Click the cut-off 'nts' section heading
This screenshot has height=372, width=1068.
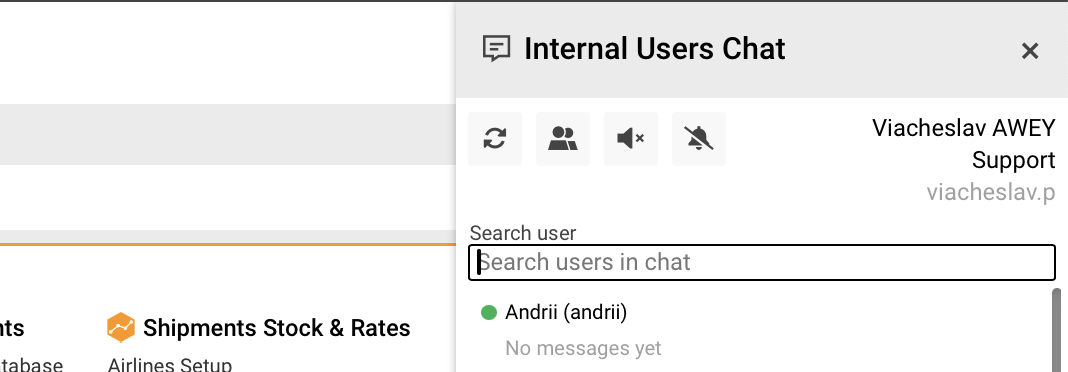(12, 328)
